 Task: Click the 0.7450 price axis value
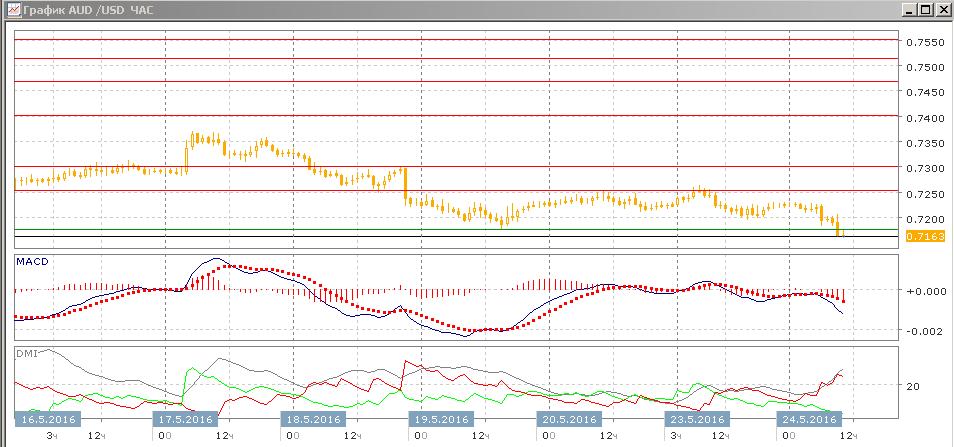point(925,93)
